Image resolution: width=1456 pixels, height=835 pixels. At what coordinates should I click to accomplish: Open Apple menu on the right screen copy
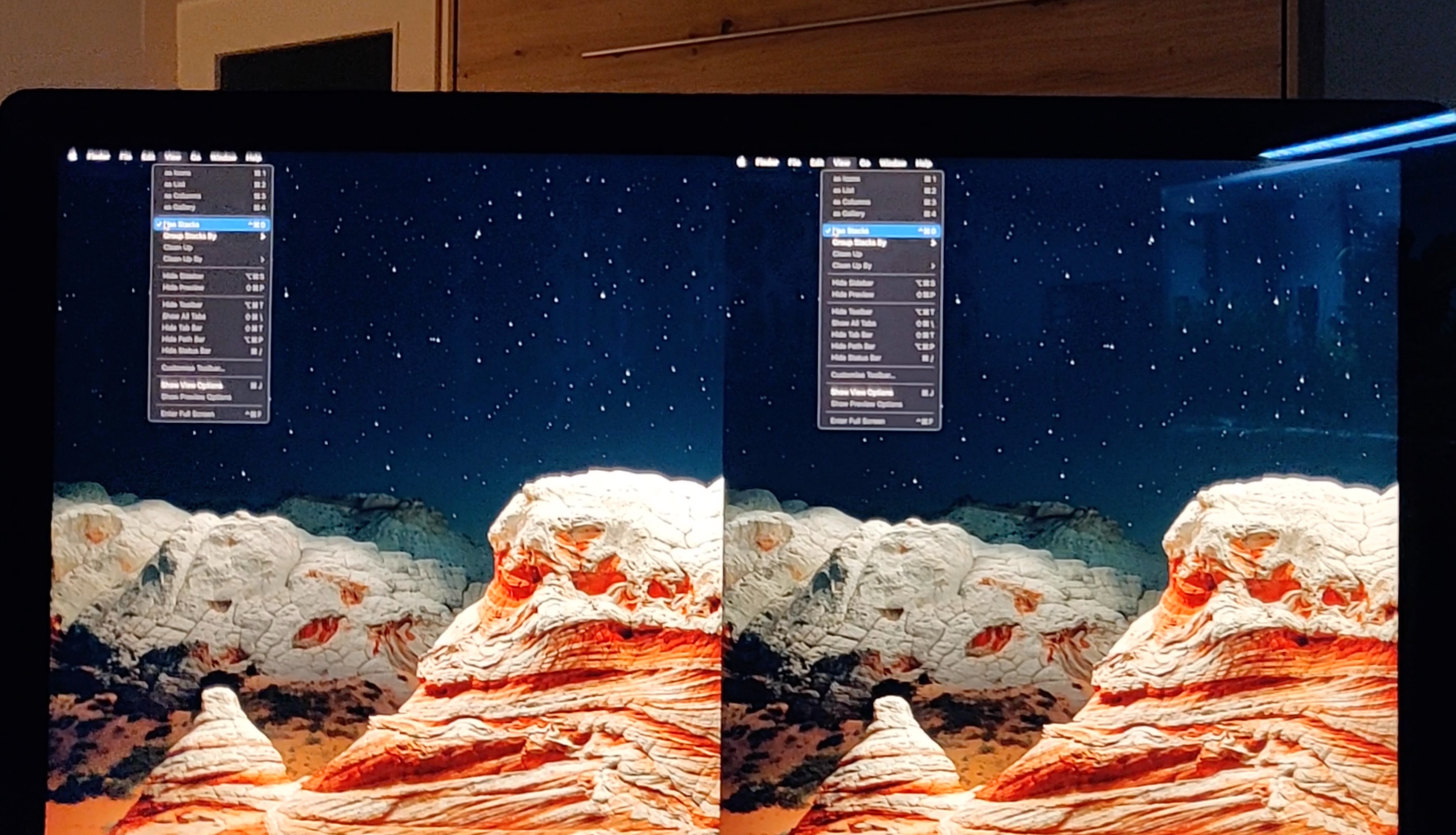coord(741,162)
